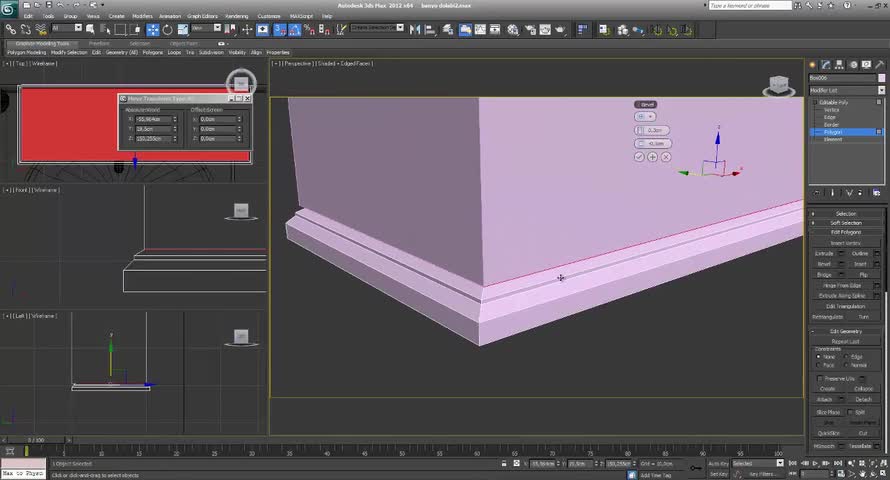890x480 pixels.
Task: Click the Select and Link chain icon
Action: point(9,29)
